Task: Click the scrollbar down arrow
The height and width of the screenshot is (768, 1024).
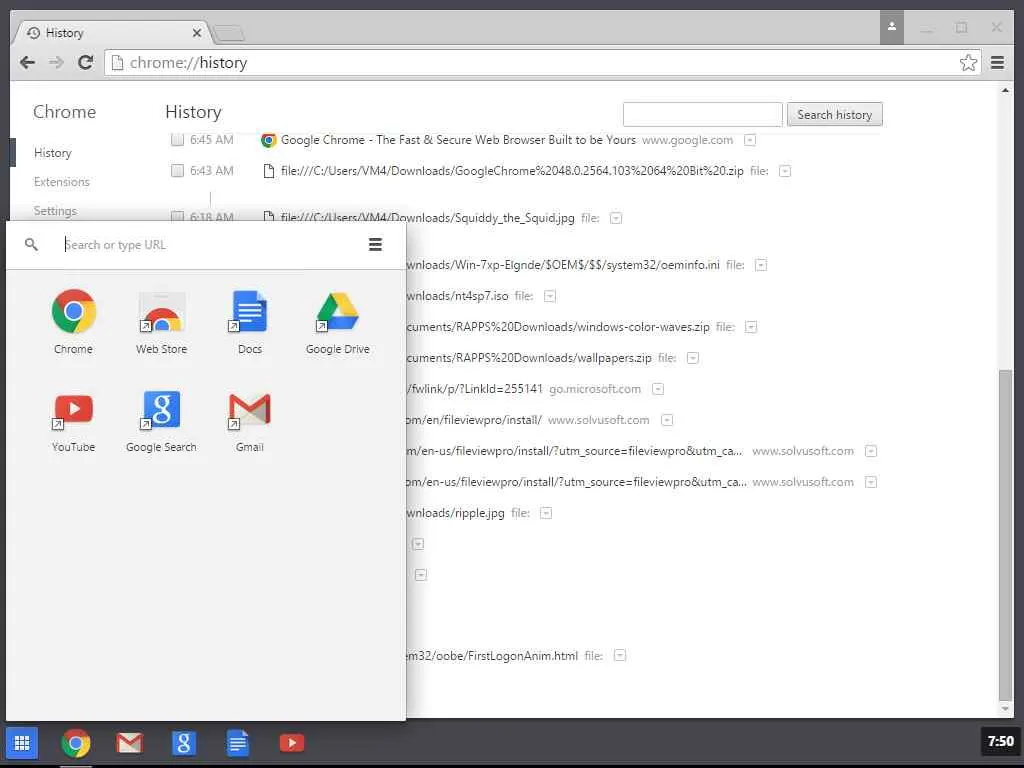Action: tap(1005, 709)
